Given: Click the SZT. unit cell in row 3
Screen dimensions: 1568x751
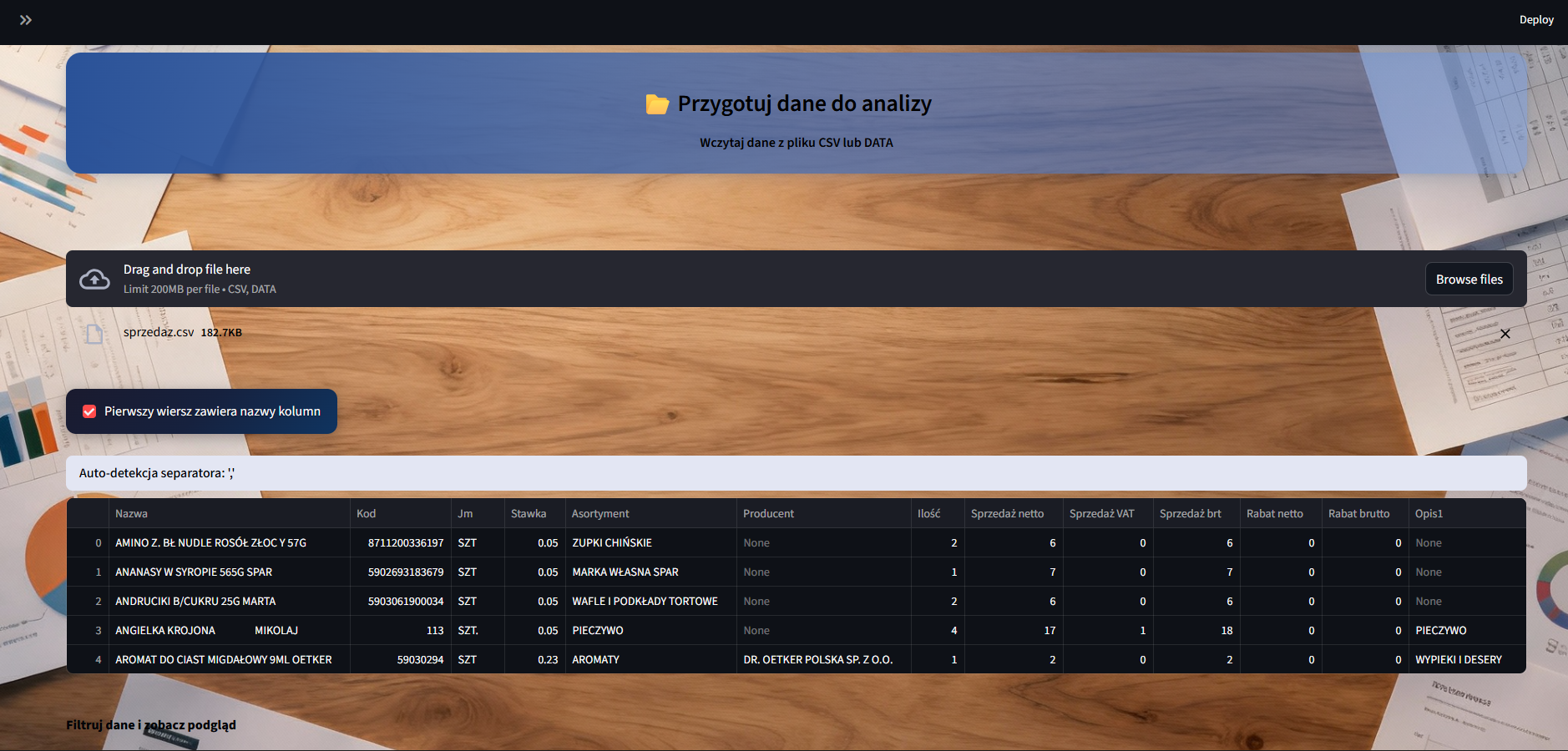Looking at the screenshot, I should tap(478, 630).
